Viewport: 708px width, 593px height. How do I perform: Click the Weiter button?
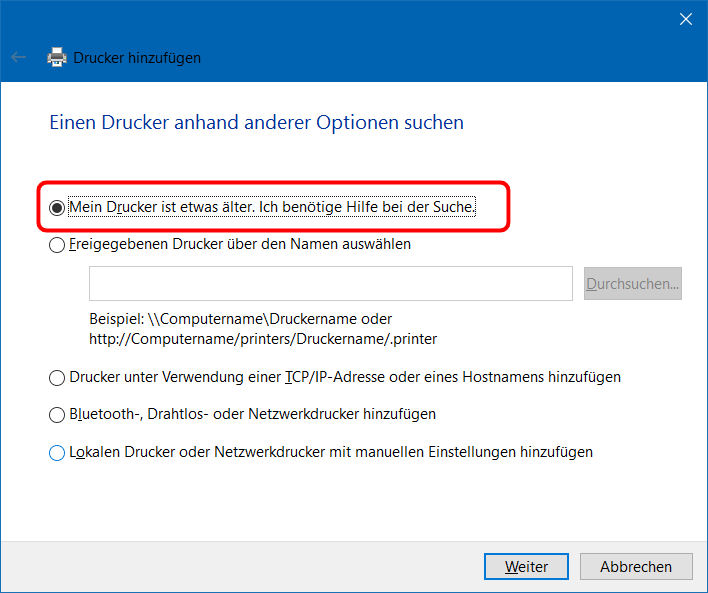coord(526,566)
